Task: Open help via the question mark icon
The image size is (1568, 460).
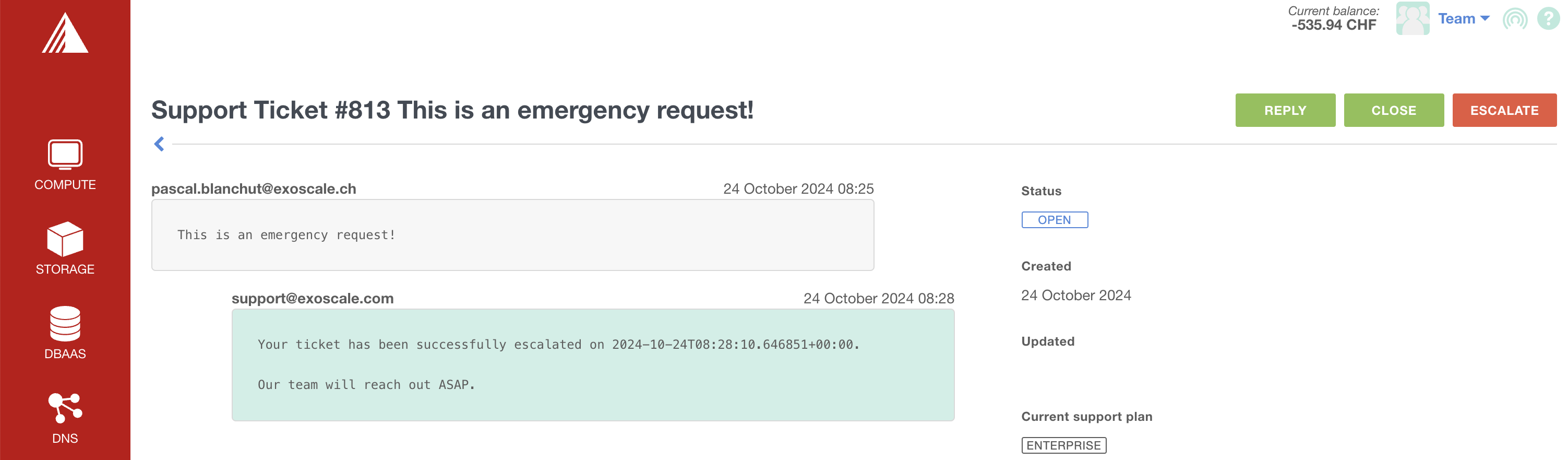Action: tap(1548, 19)
